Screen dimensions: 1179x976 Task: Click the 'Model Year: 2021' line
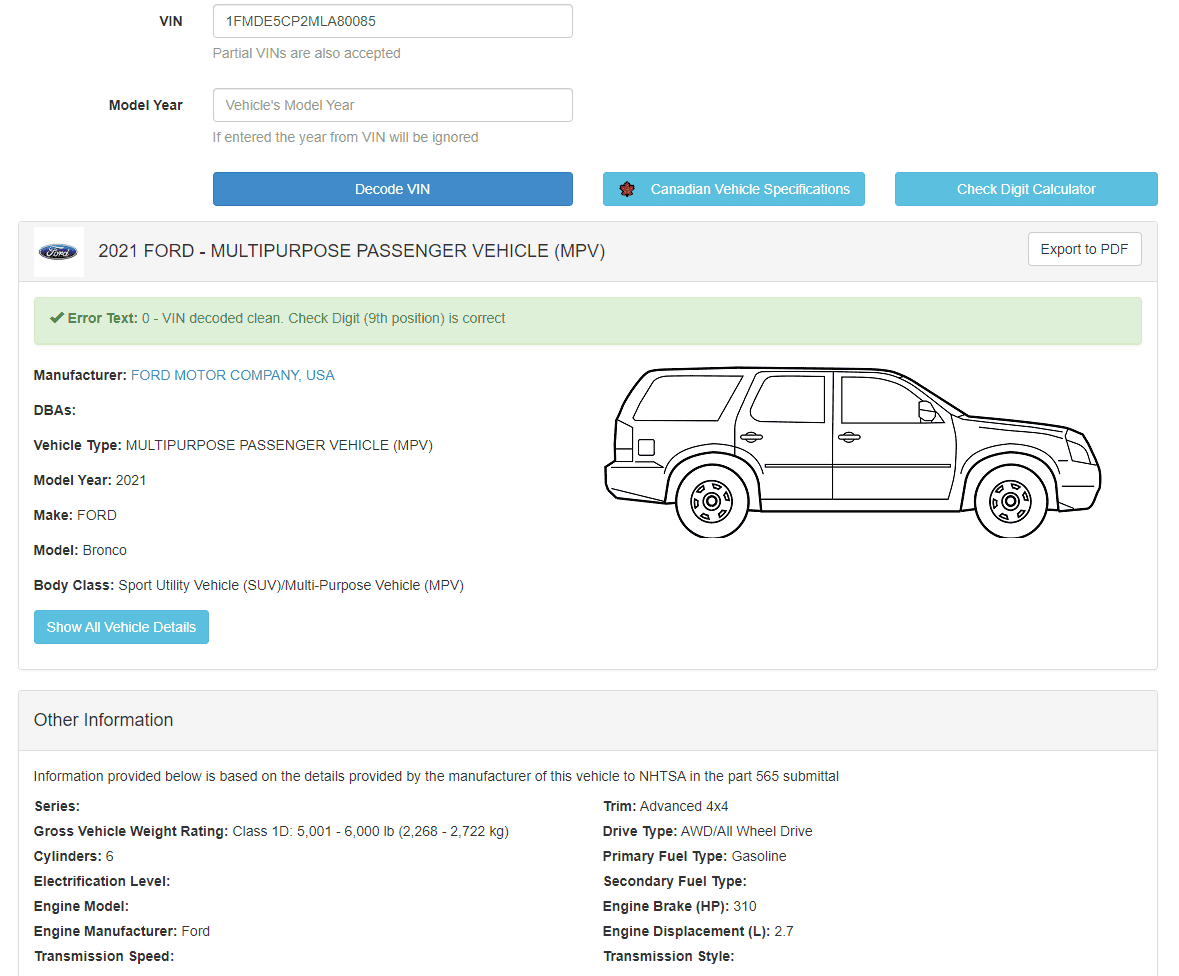(x=90, y=480)
